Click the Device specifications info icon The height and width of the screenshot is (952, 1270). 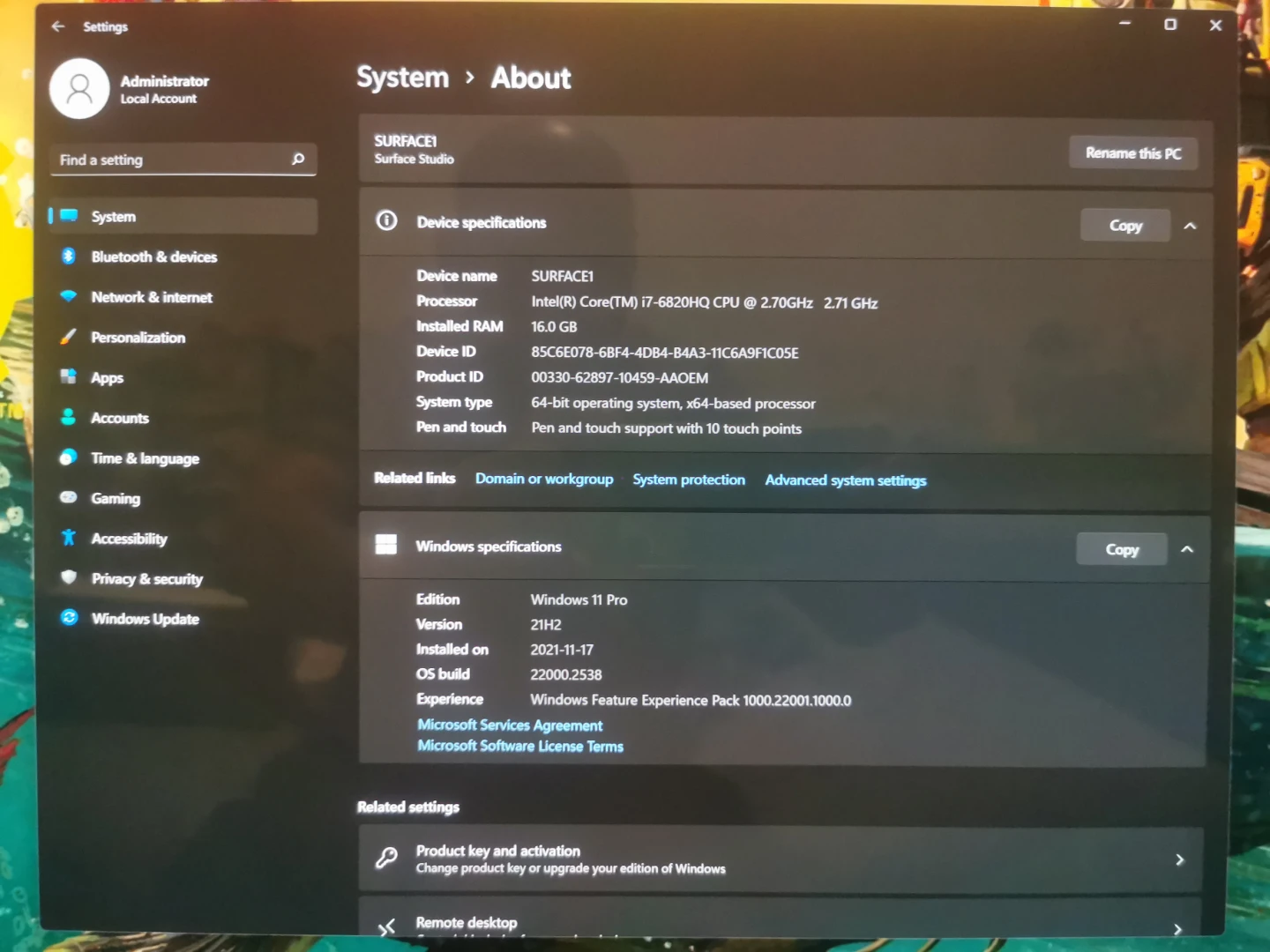point(386,220)
